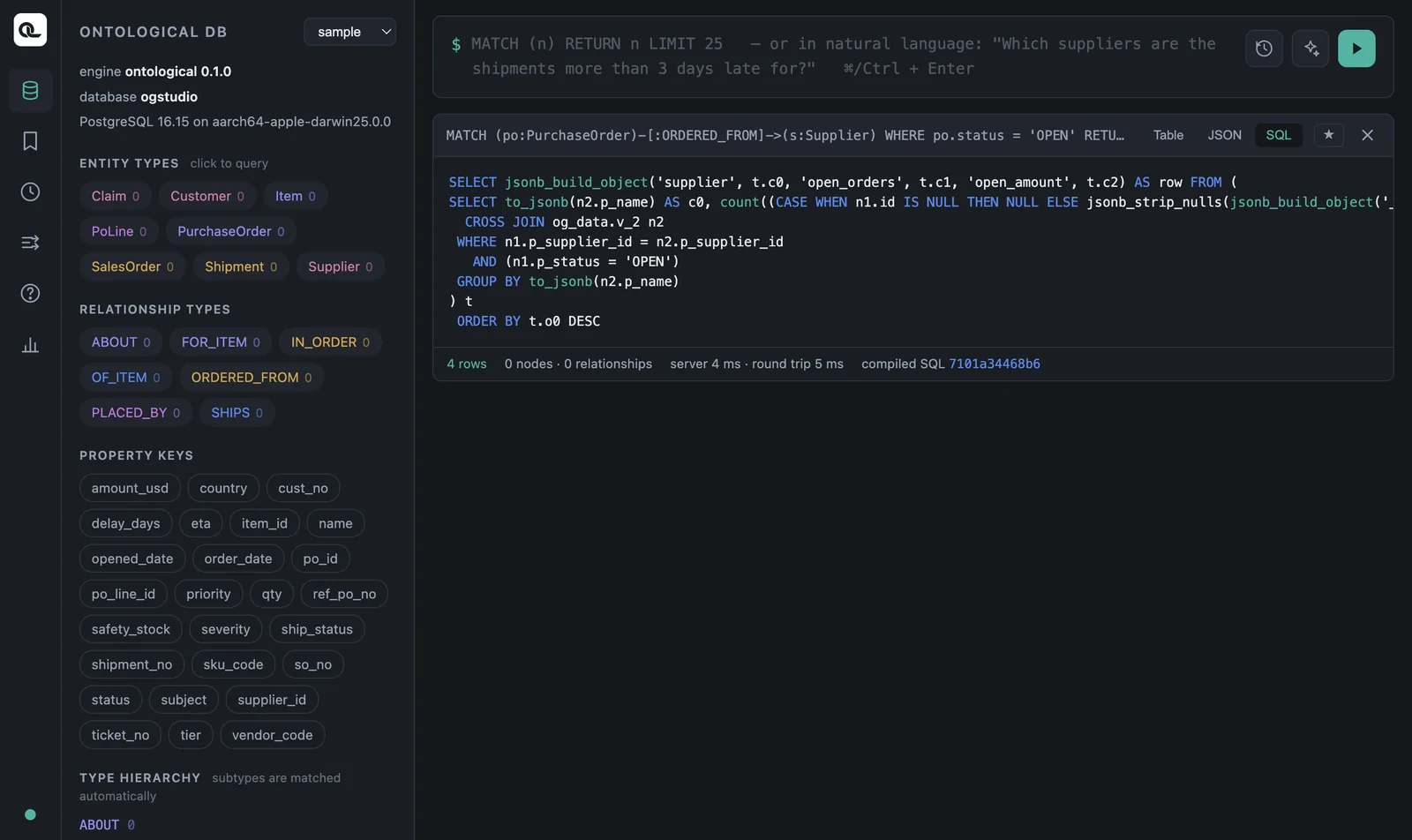
Task: Select the SHIPS relationship chip
Action: 237,413
